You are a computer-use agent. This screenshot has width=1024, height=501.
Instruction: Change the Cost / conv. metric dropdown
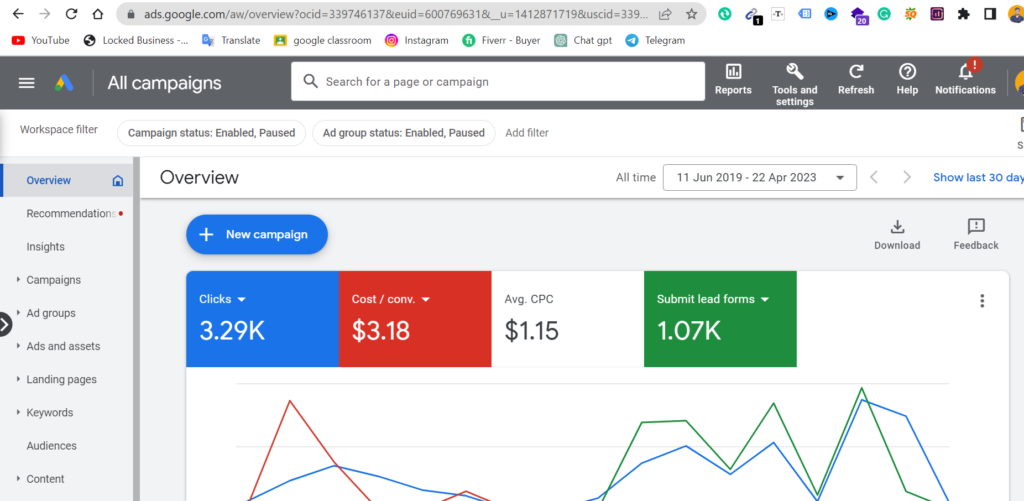click(425, 299)
